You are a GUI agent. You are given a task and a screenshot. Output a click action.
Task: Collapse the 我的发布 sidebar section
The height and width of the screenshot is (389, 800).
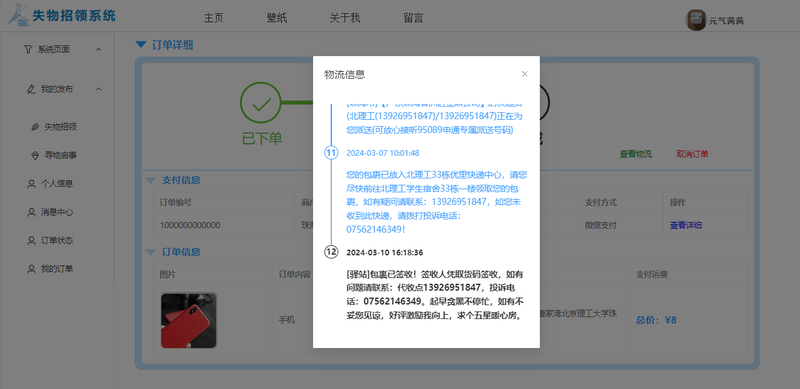pyautogui.click(x=98, y=89)
